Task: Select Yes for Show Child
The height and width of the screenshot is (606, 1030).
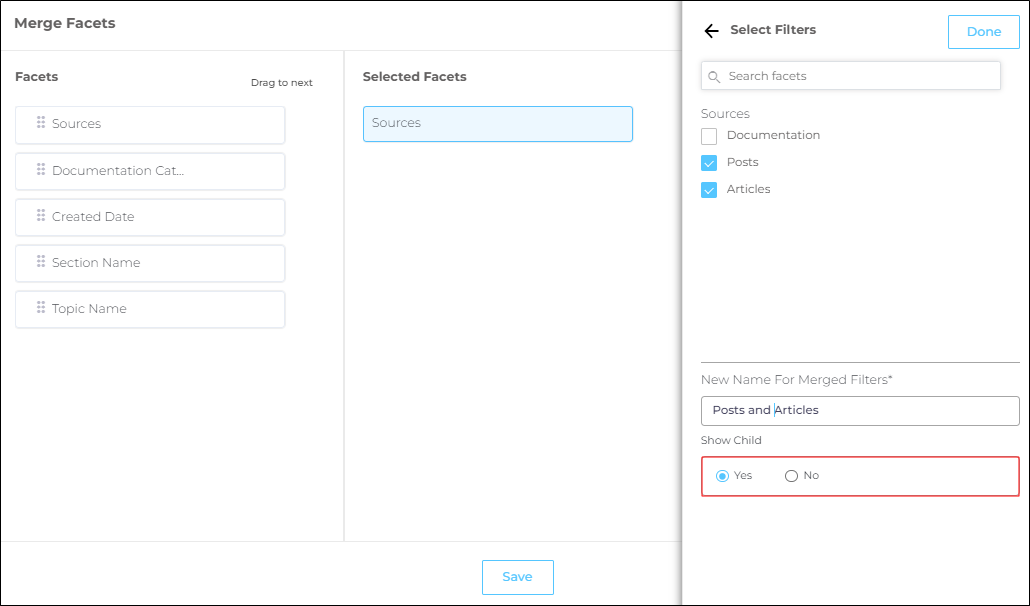Action: click(723, 476)
